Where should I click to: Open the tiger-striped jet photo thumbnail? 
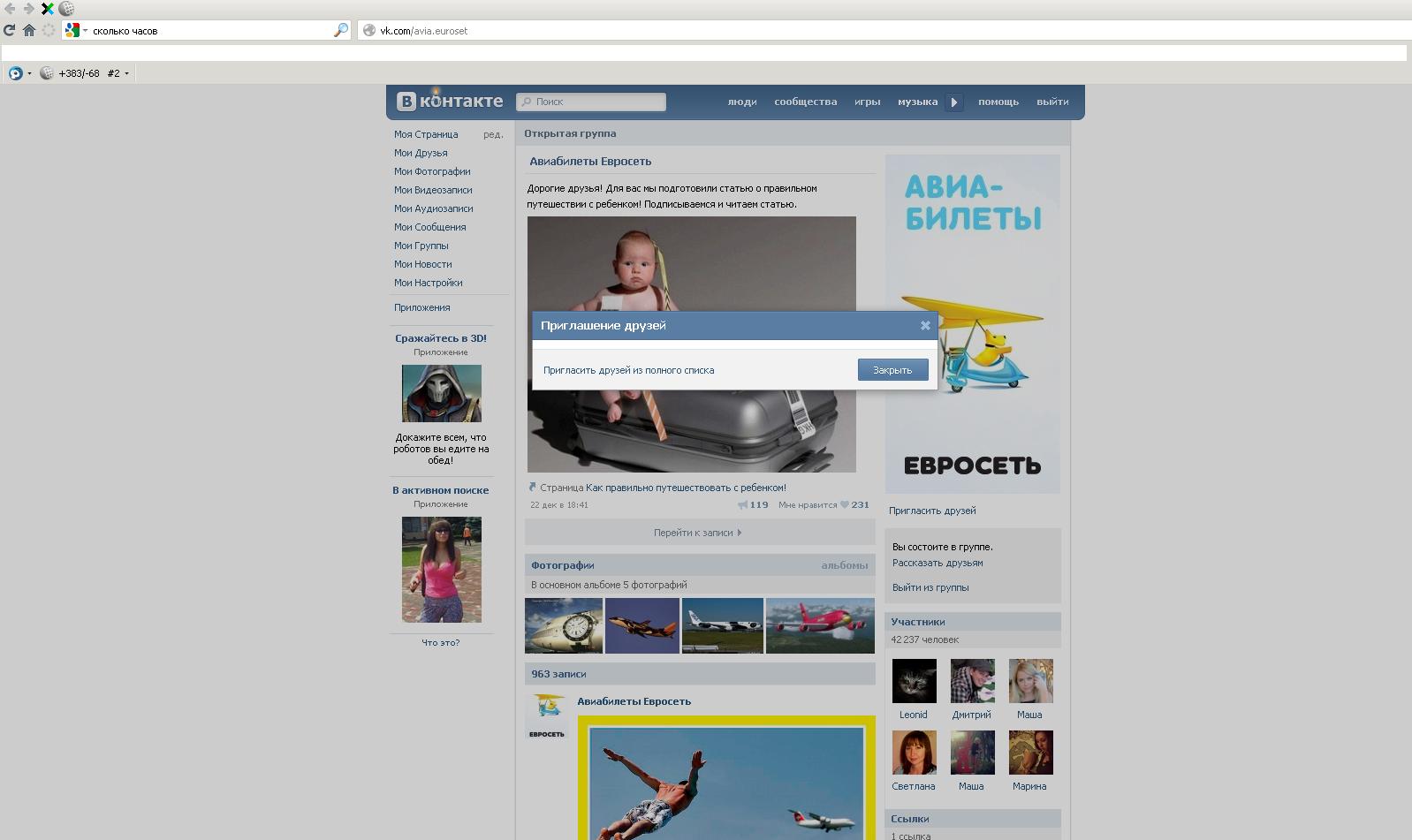(x=642, y=625)
